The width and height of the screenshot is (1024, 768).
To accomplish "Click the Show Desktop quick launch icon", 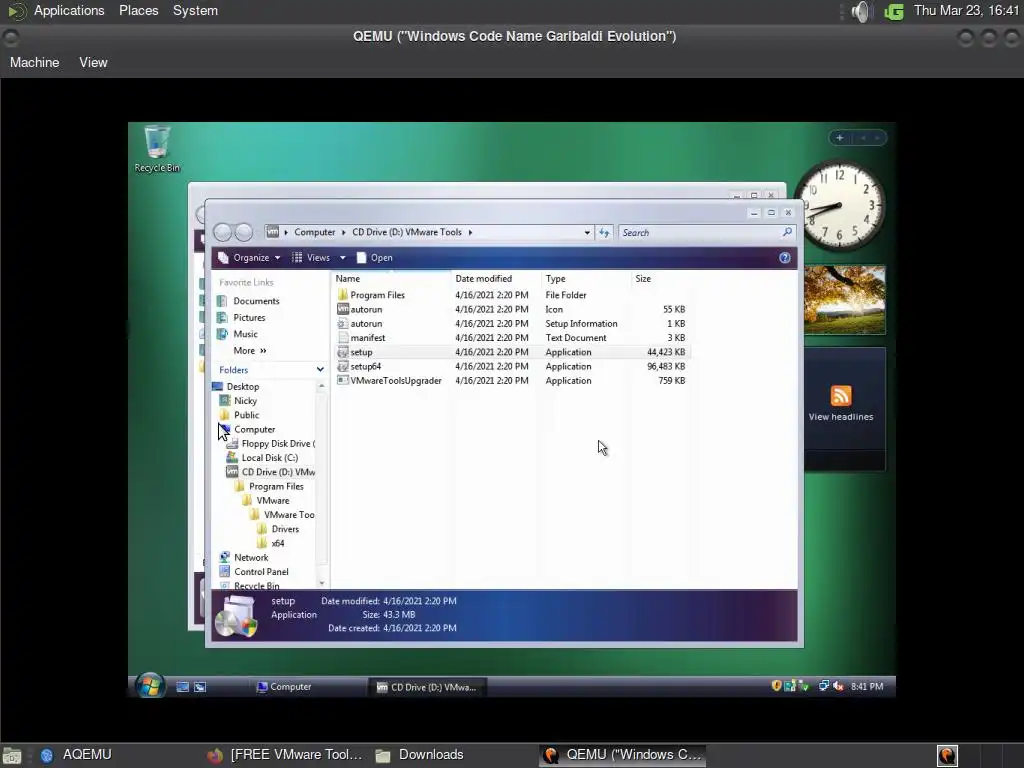I will point(183,687).
